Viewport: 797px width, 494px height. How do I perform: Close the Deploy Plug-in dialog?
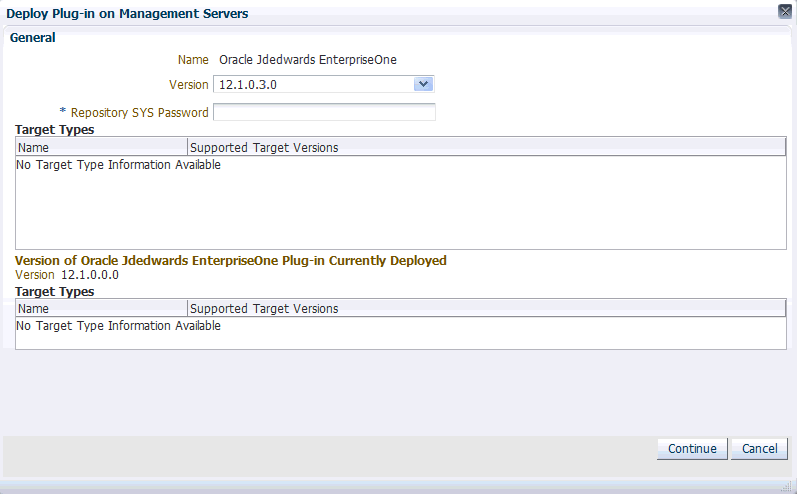click(785, 11)
